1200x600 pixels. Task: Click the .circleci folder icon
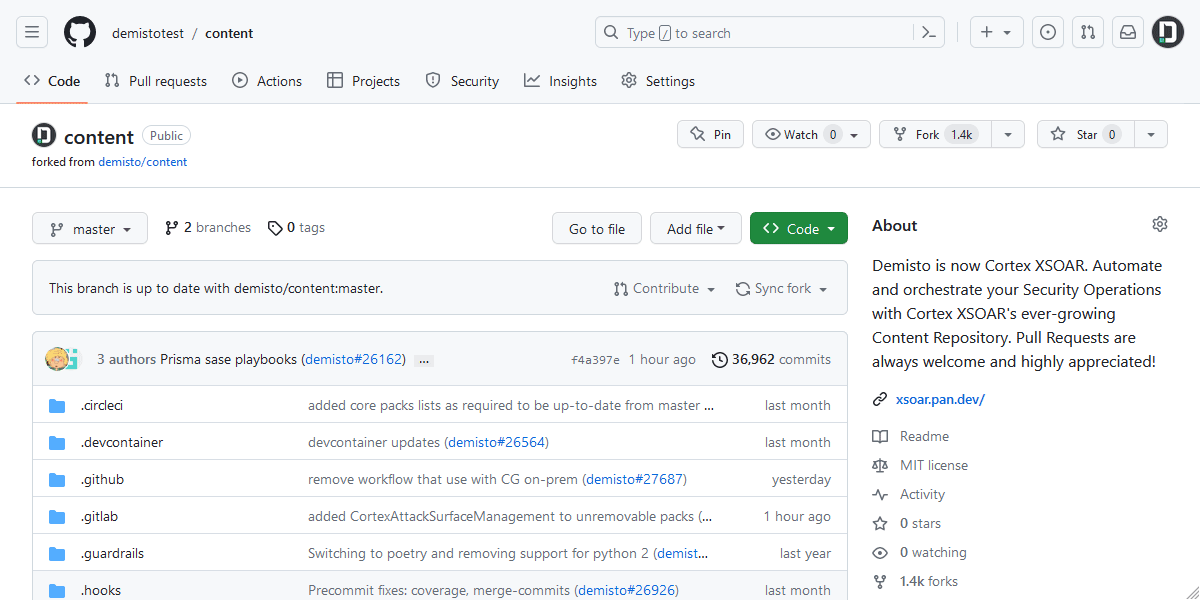point(57,406)
